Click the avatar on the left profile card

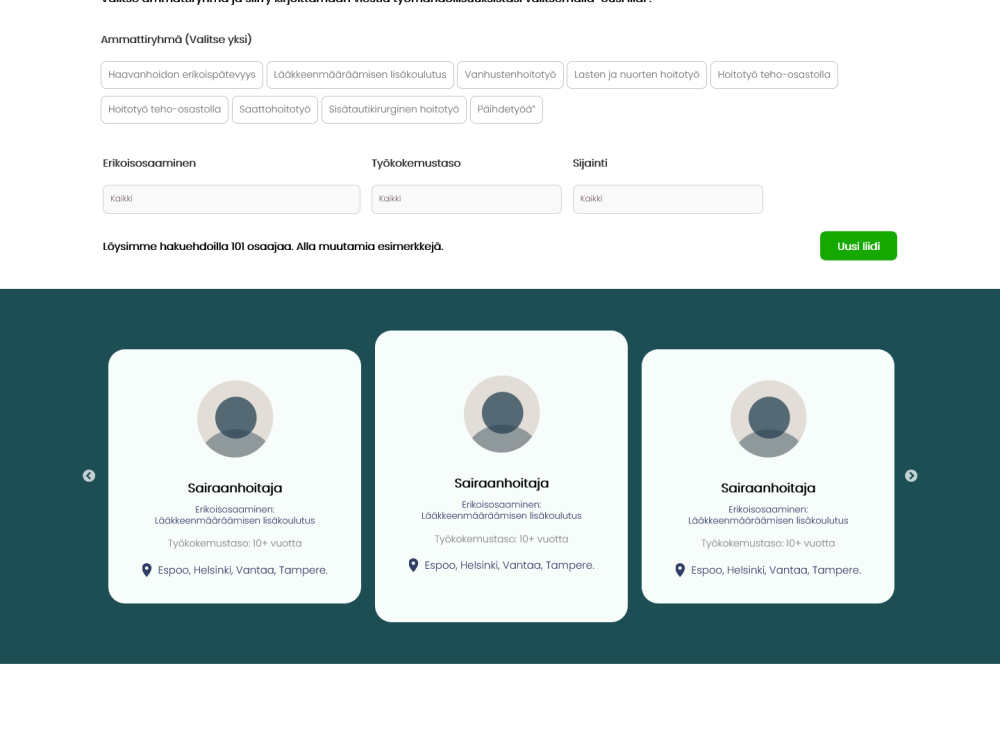click(x=234, y=418)
